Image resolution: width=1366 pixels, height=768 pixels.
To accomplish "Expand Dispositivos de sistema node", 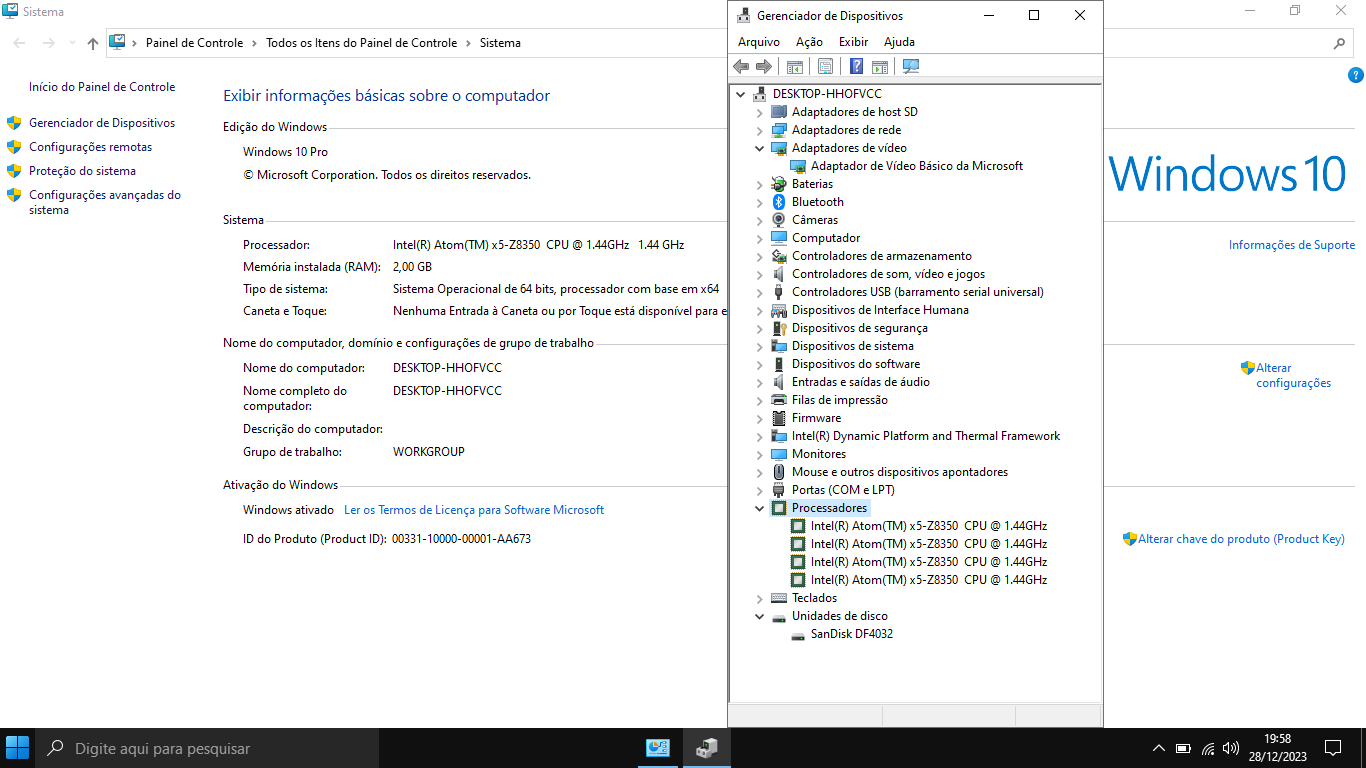I will (760, 346).
